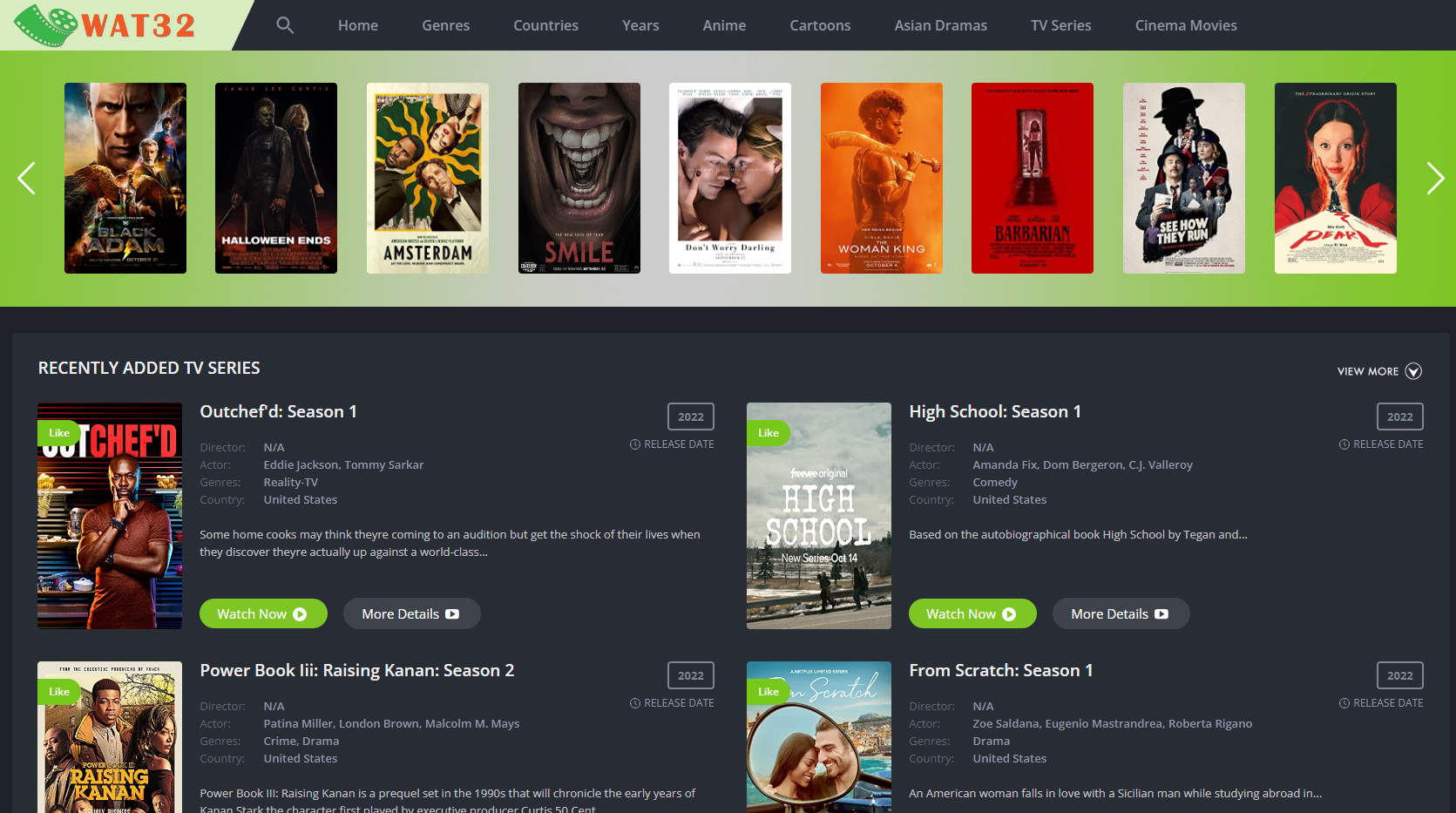Open the From Scratch: Season 1 title link

coord(1000,670)
